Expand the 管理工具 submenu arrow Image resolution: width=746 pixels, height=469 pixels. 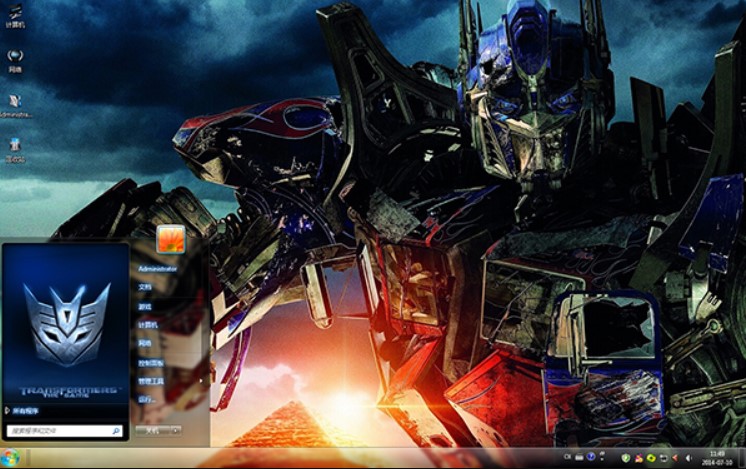[201, 381]
